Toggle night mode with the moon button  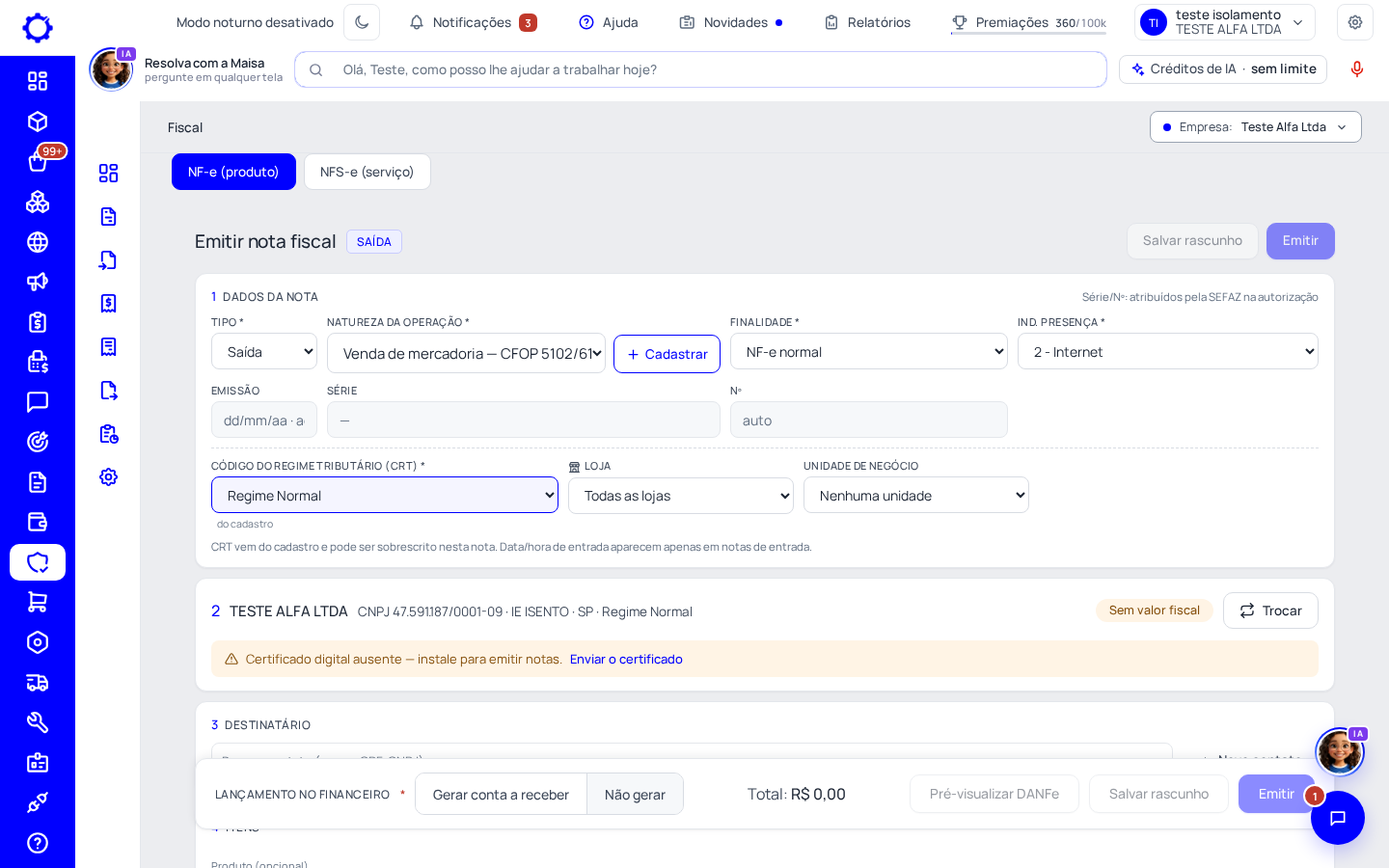(362, 22)
